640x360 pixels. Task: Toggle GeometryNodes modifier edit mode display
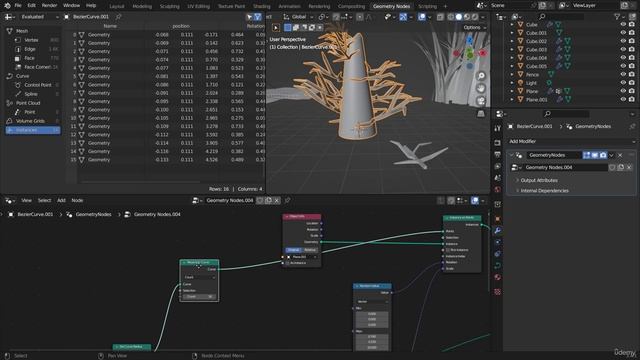click(x=587, y=155)
